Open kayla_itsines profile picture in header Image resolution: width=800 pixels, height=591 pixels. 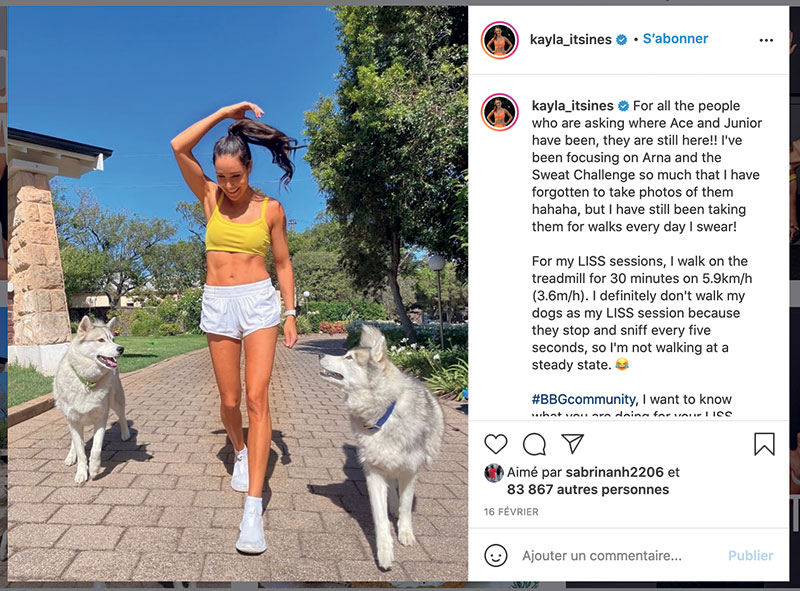click(499, 40)
